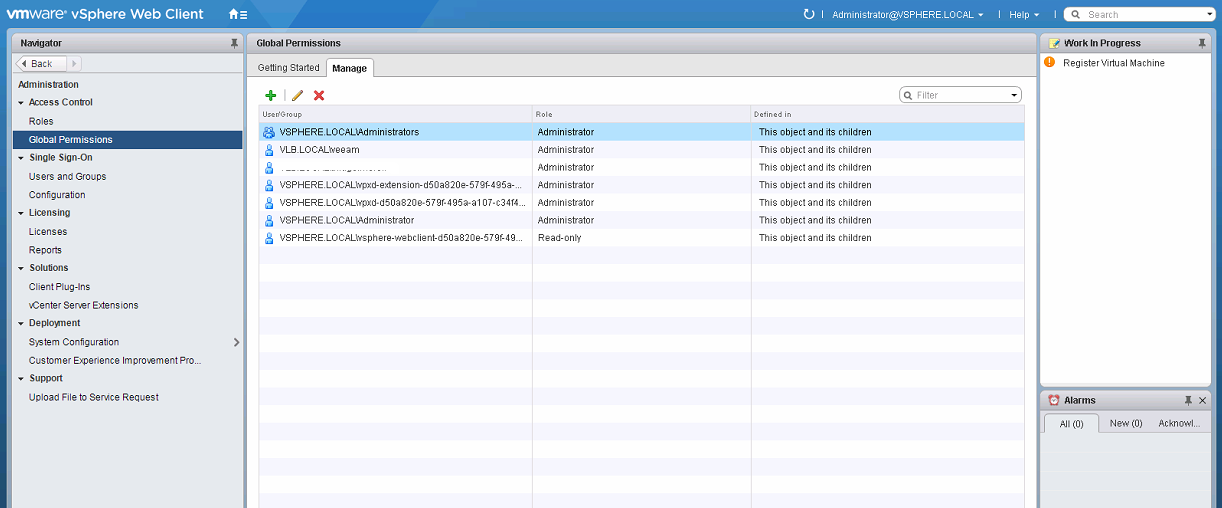Image resolution: width=1222 pixels, height=508 pixels.
Task: Expand System Configuration chevron arrow
Action: pyautogui.click(x=236, y=342)
